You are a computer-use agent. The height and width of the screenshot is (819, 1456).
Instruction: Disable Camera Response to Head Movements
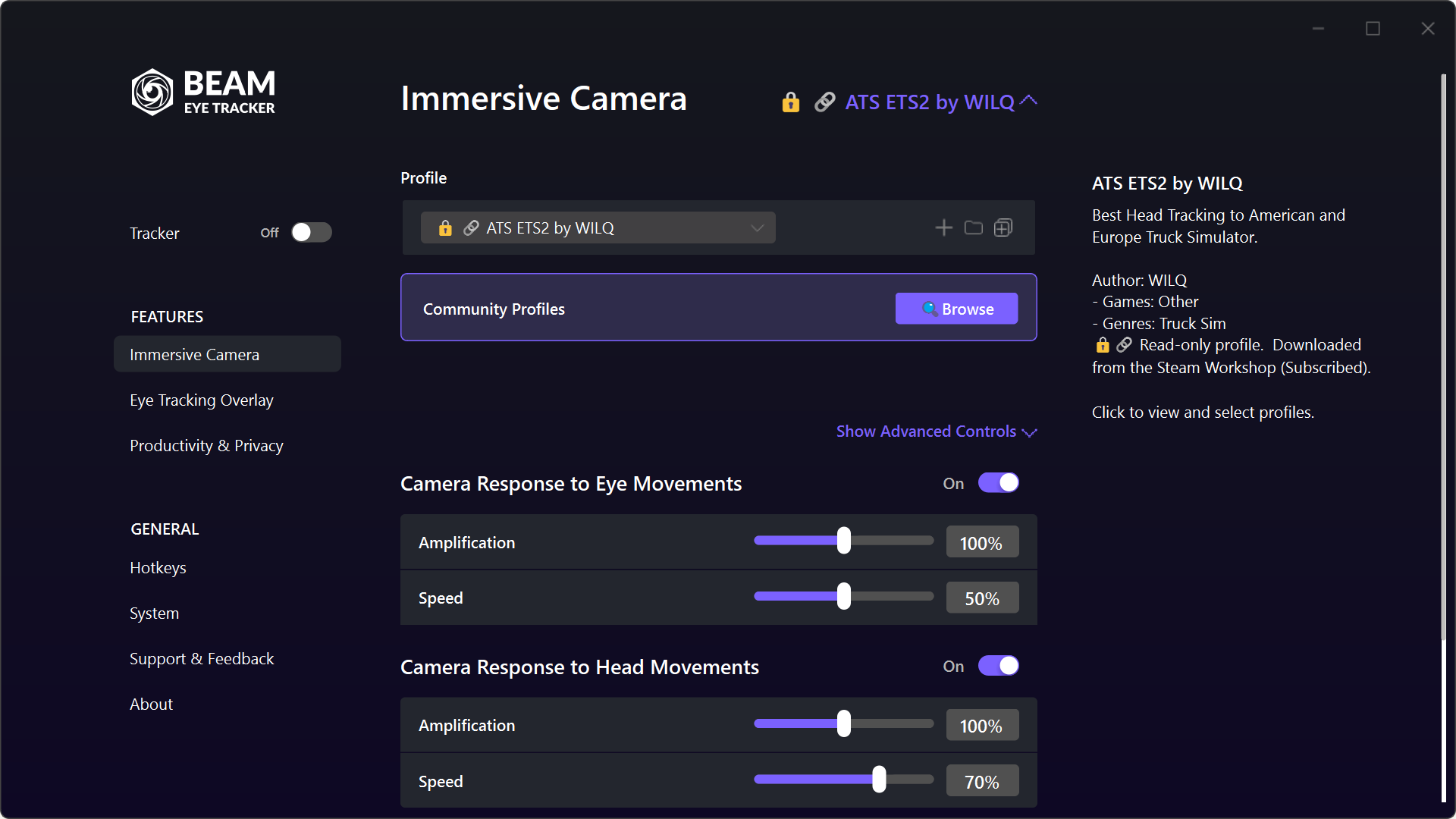[x=998, y=666]
